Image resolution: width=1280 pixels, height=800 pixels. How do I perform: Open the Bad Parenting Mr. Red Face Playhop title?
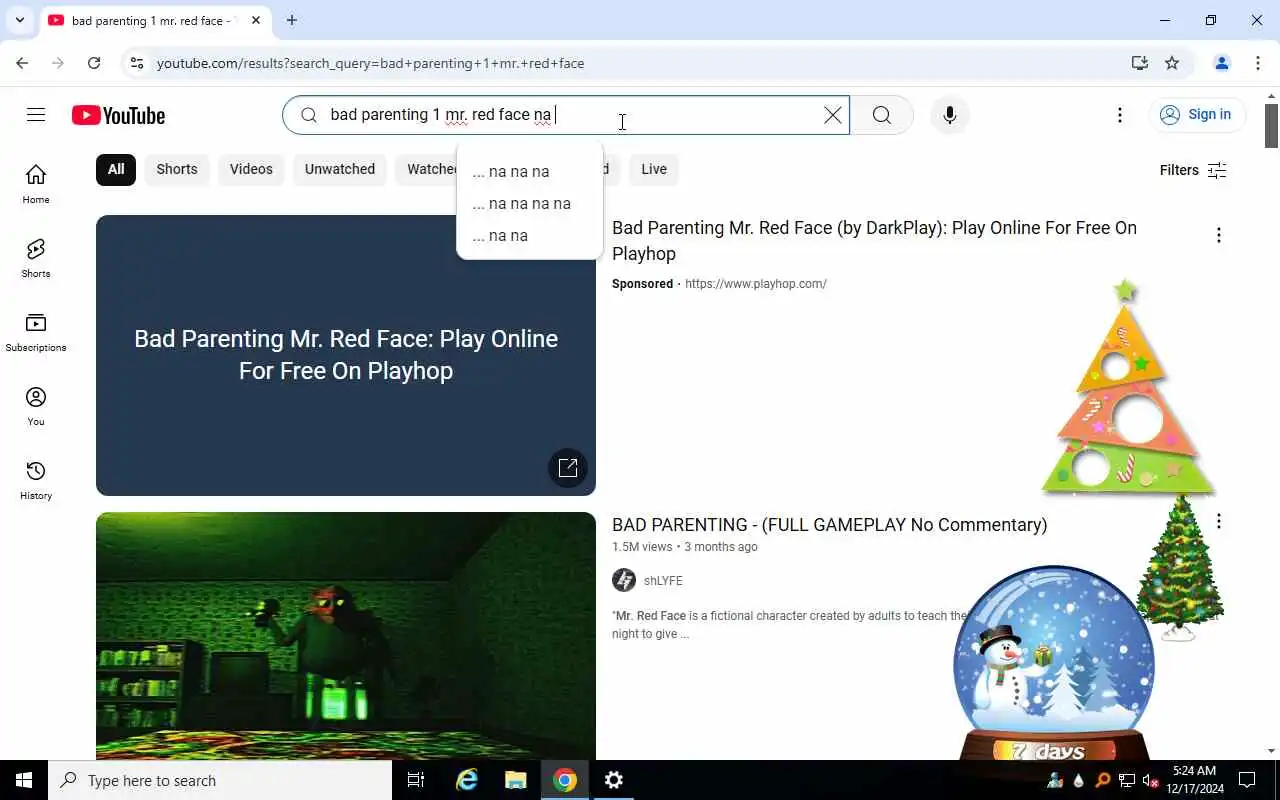[x=874, y=240]
